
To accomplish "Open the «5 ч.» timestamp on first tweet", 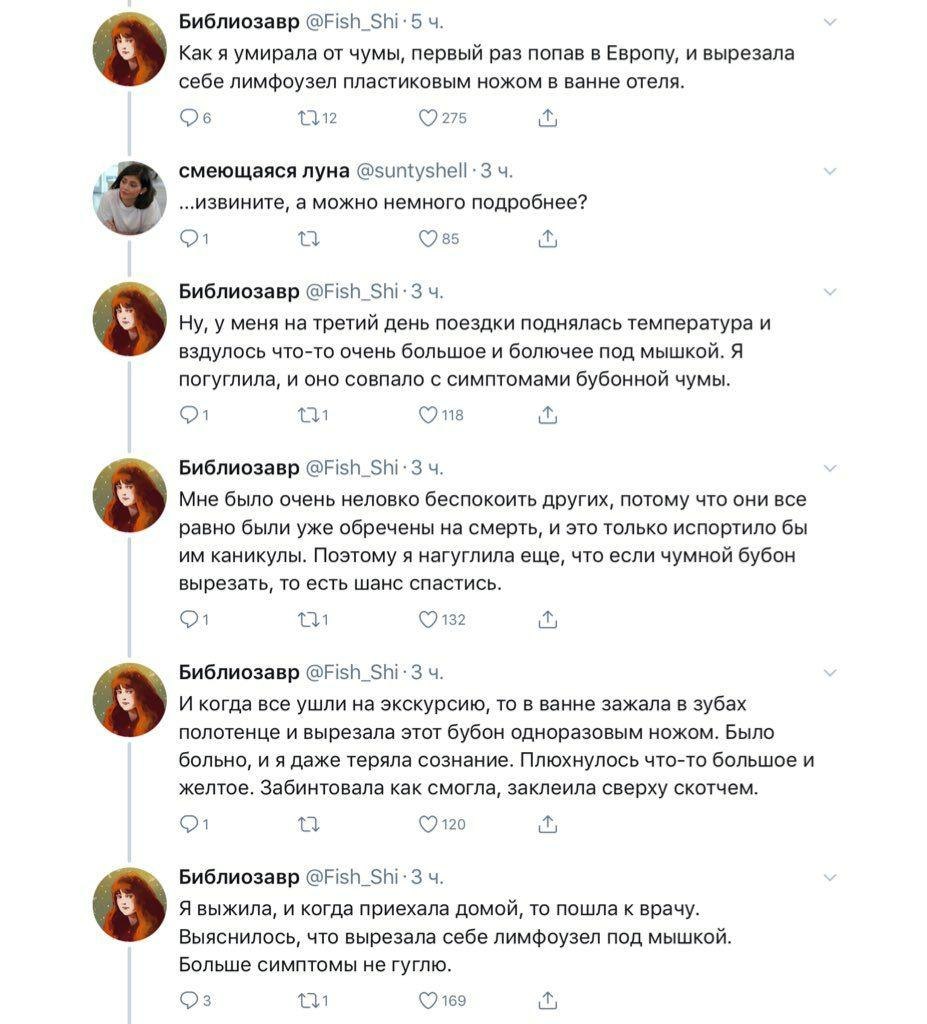I will [x=427, y=22].
